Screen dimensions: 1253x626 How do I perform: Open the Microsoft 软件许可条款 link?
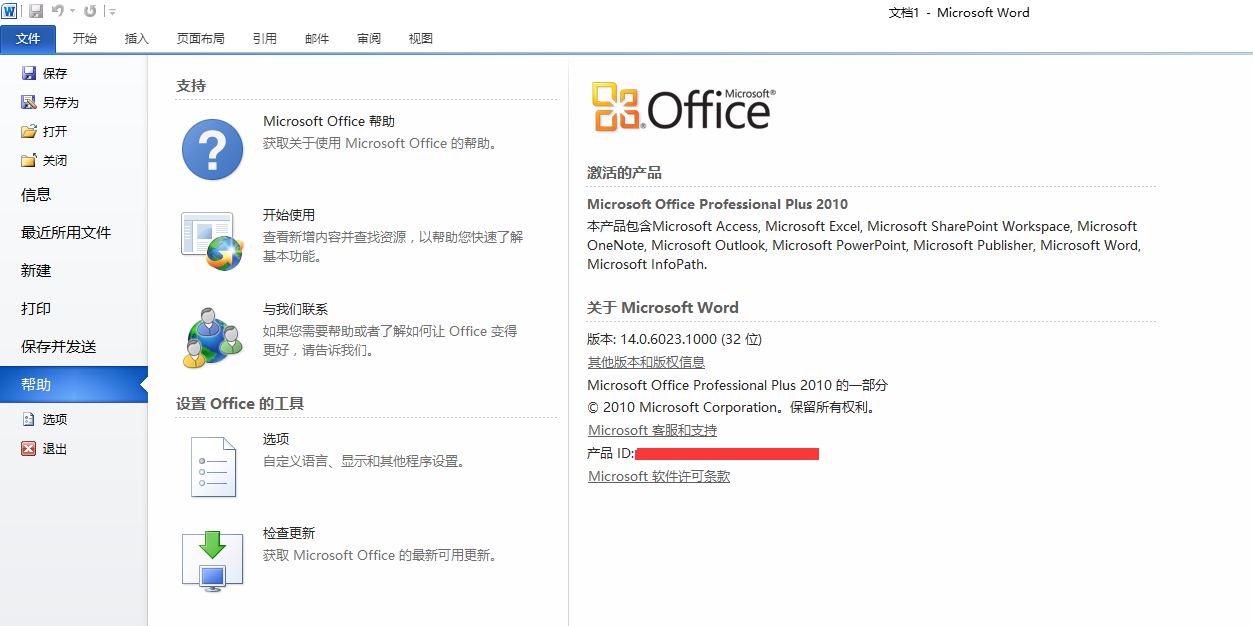tap(658, 476)
